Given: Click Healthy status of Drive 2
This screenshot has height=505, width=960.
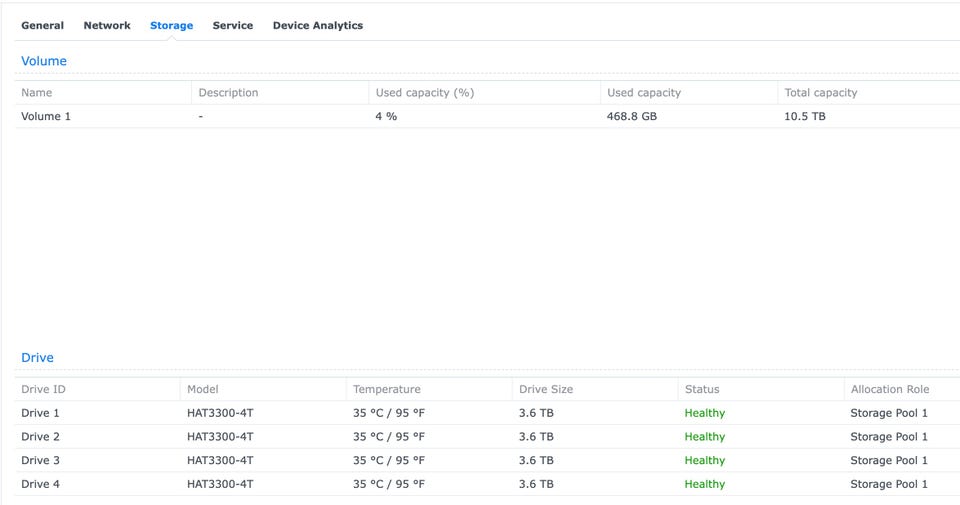Looking at the screenshot, I should click(704, 437).
